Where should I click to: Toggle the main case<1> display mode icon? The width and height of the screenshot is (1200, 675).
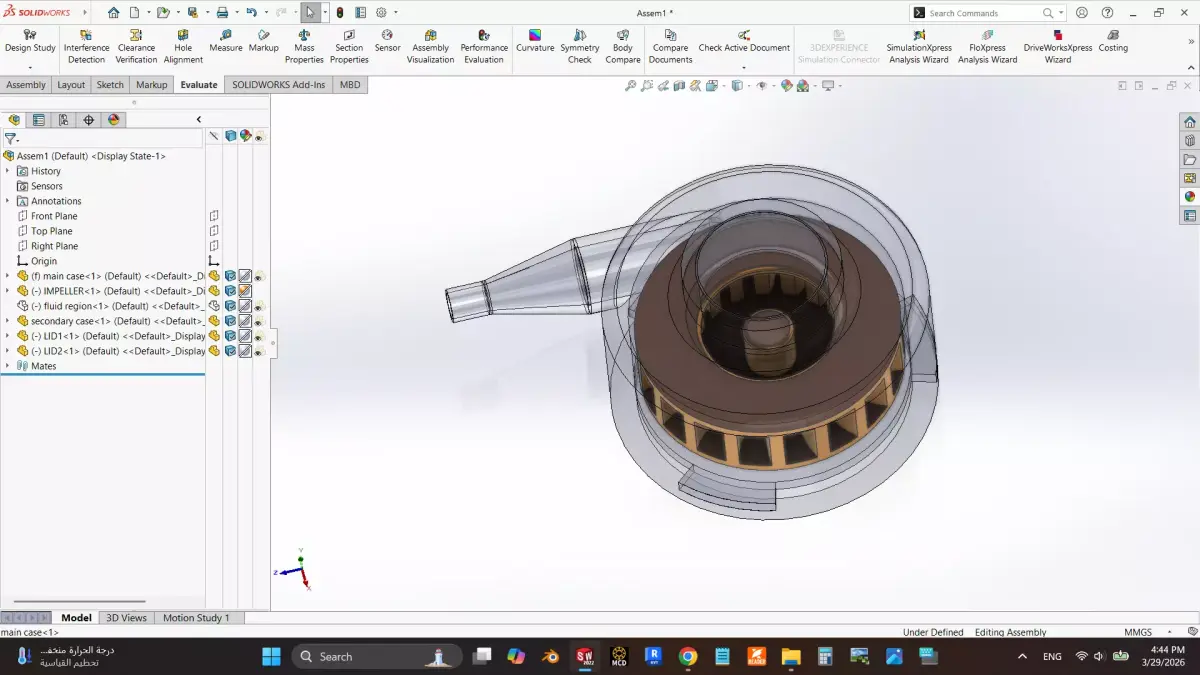tap(246, 277)
